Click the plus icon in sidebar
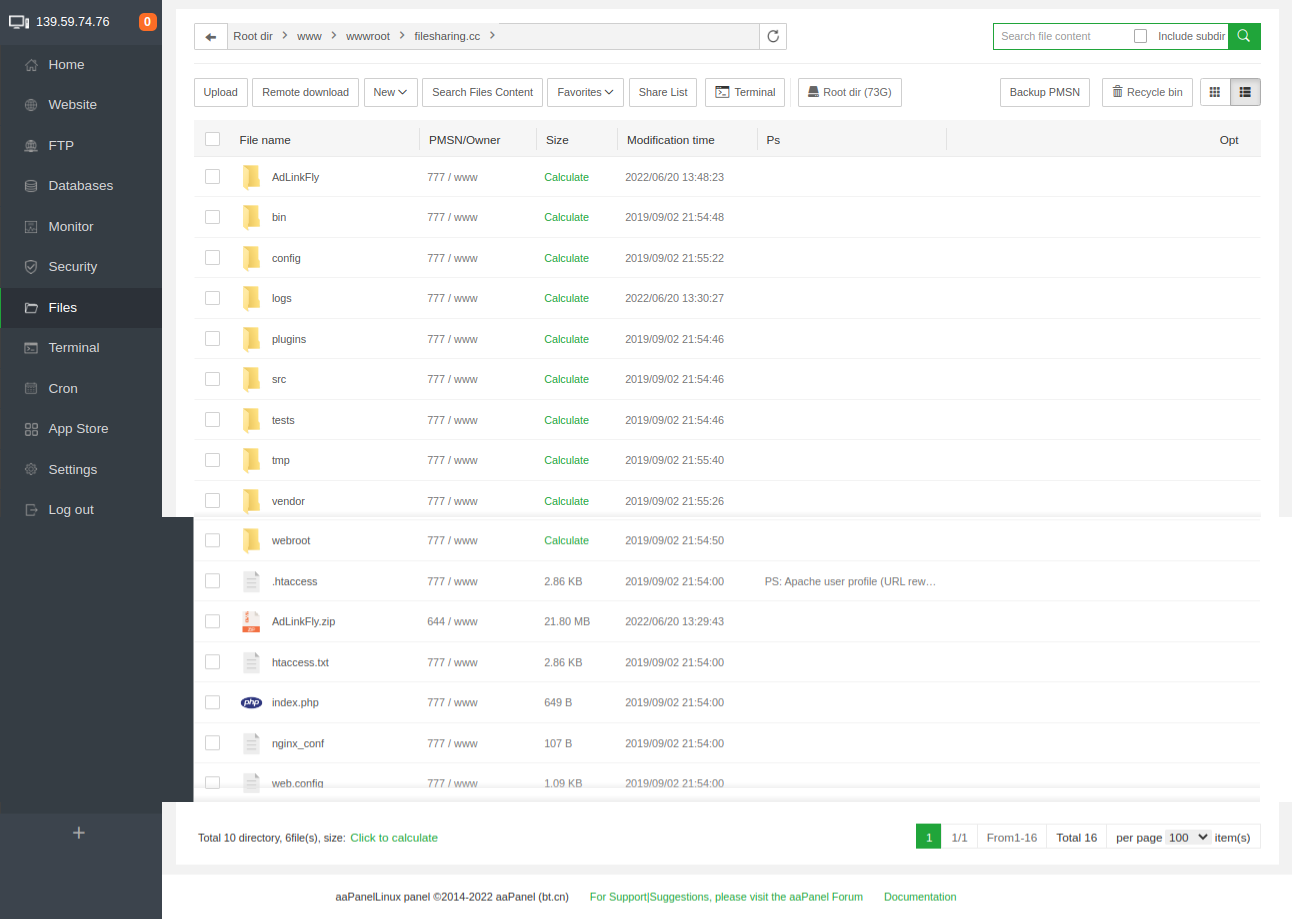 coord(79,832)
